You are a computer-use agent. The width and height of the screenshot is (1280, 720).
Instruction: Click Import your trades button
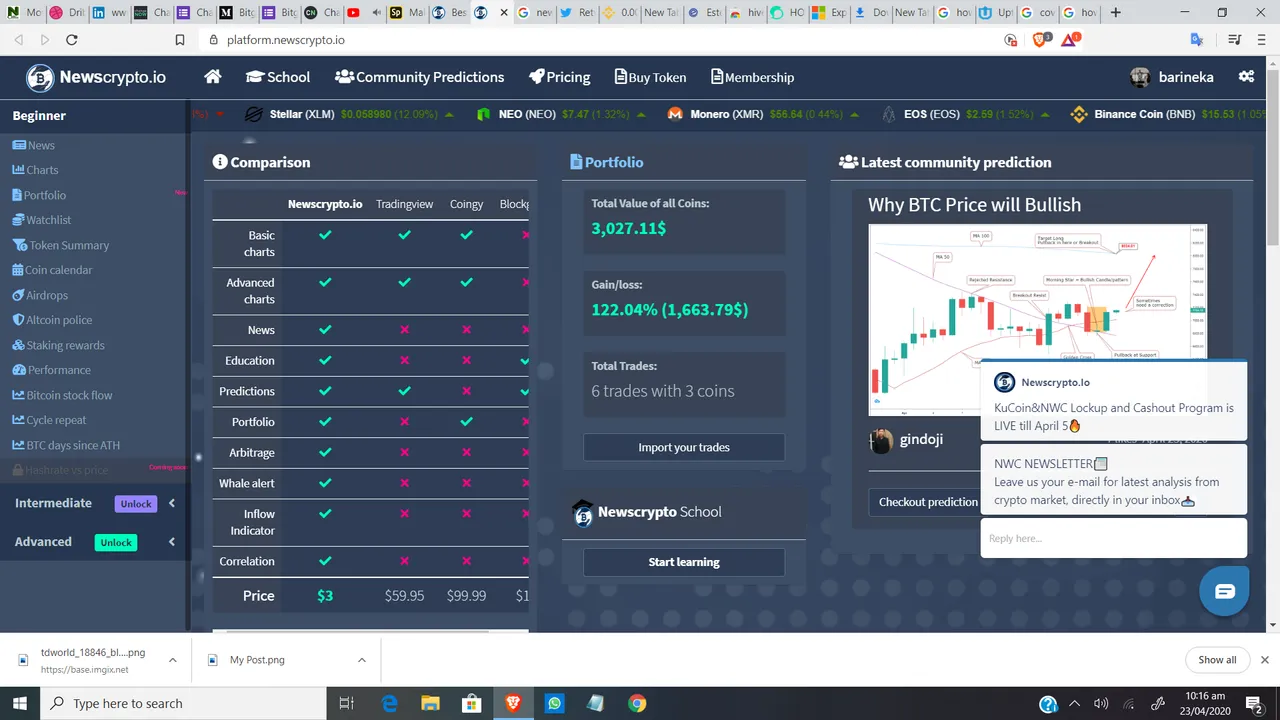click(684, 447)
